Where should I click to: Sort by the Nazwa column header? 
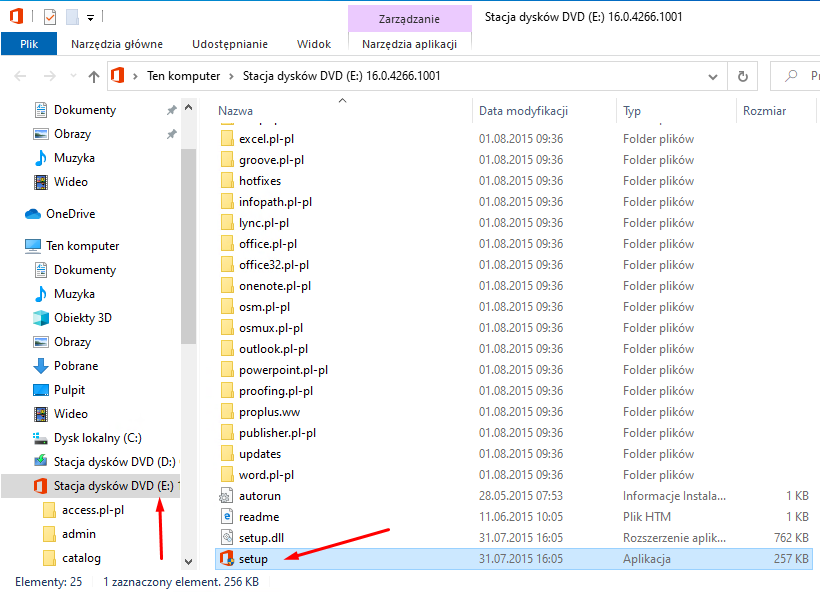[235, 111]
